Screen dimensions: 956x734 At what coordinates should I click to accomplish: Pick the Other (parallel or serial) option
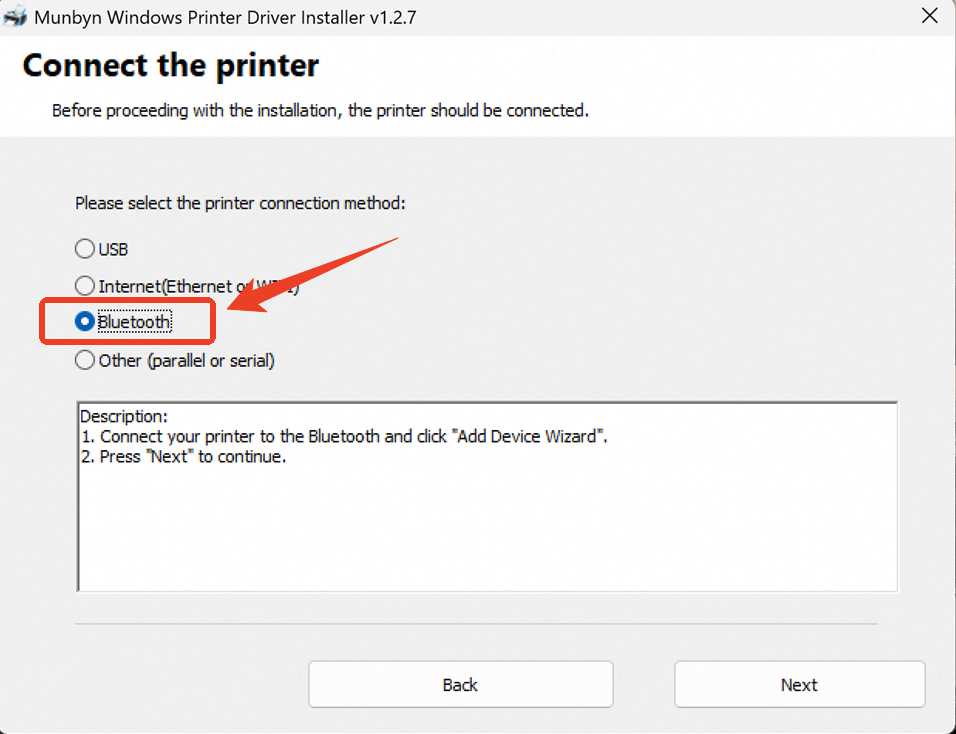[85, 360]
